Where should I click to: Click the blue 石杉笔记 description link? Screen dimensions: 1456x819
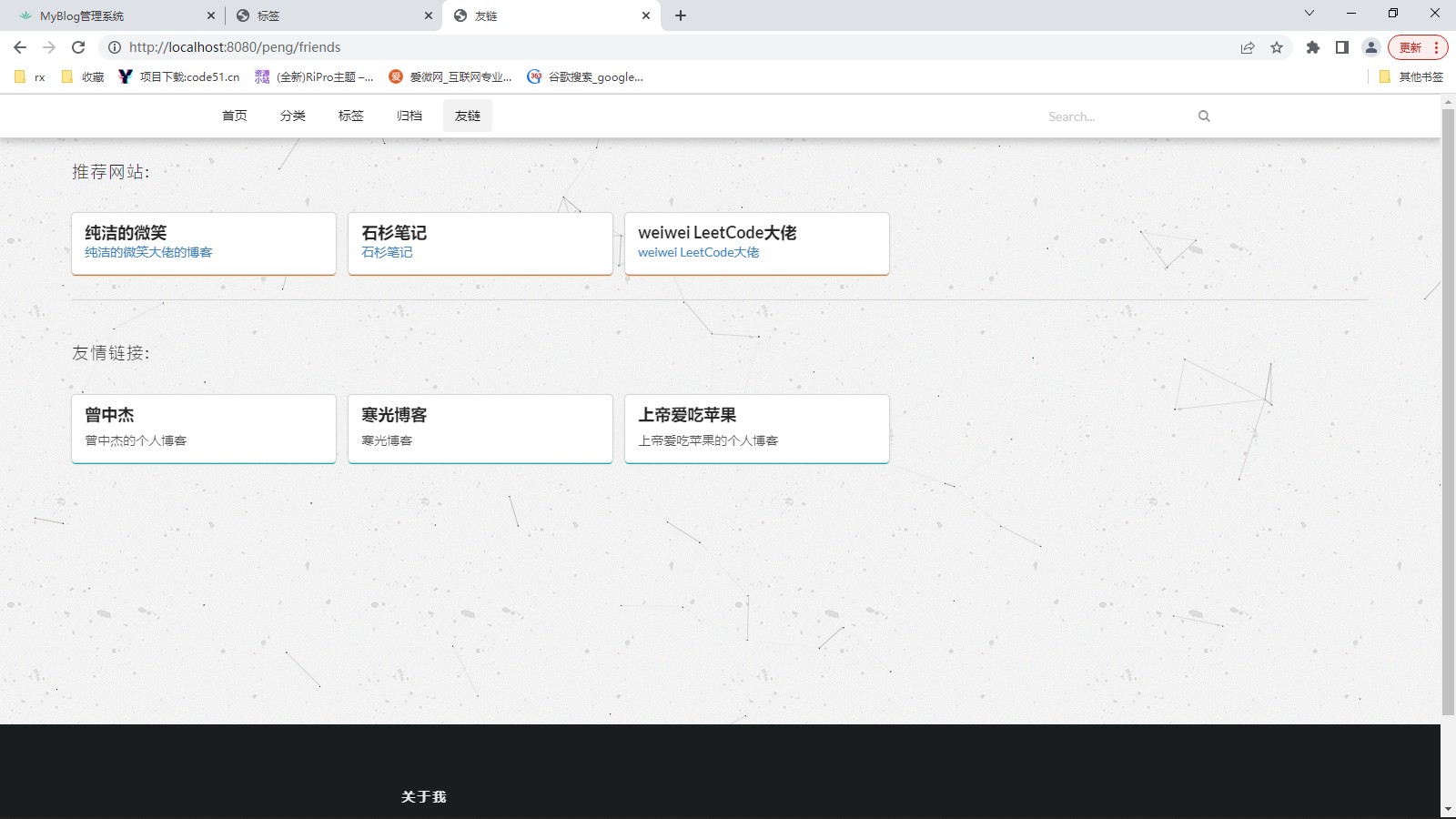[387, 252]
